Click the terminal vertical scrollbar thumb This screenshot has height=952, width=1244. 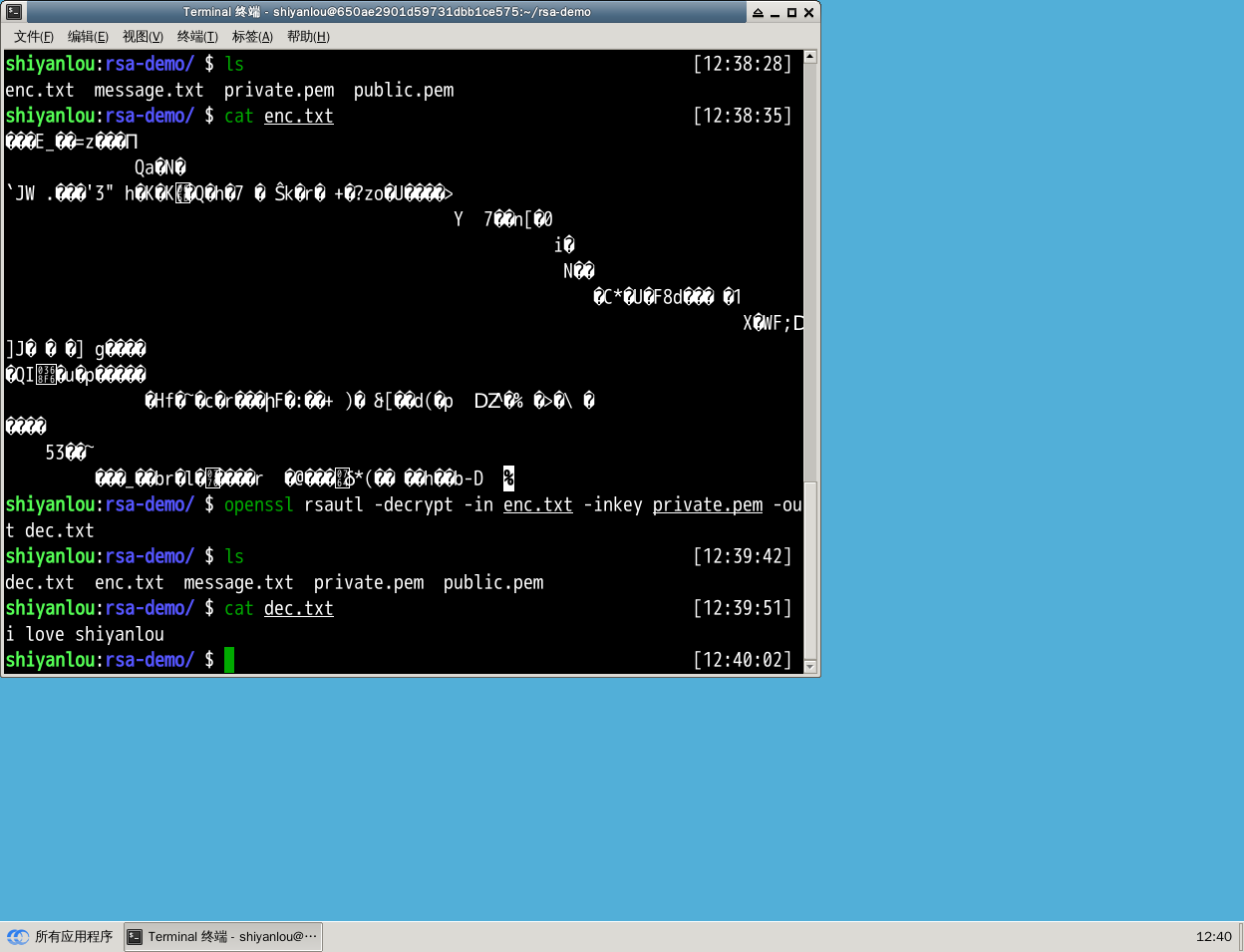coord(810,569)
